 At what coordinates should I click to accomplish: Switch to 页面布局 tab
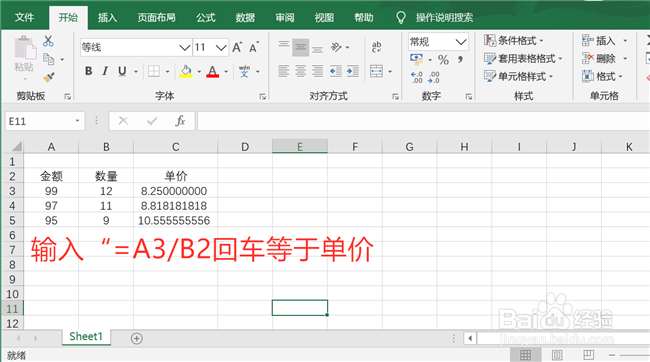[x=156, y=17]
